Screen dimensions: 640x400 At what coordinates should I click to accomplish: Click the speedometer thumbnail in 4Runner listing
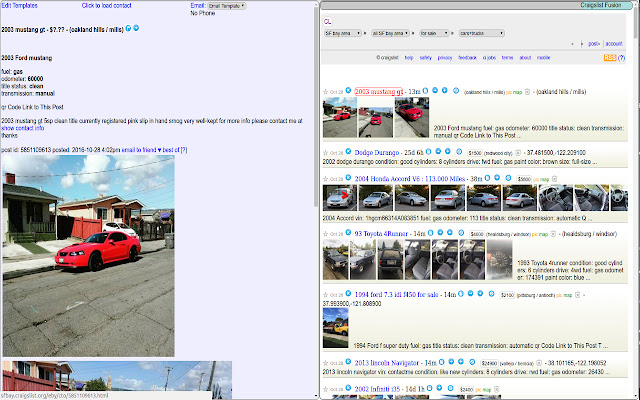click(x=500, y=260)
